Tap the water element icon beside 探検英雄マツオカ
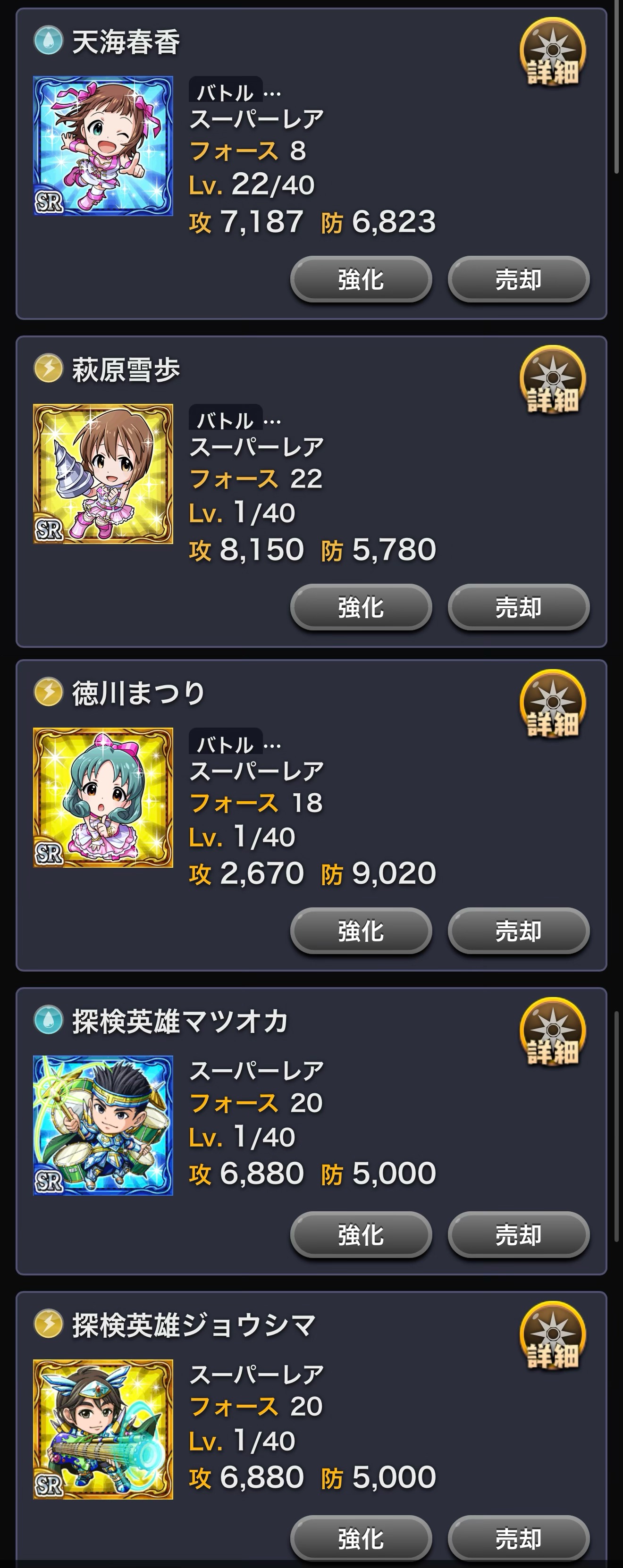This screenshot has width=623, height=1568. (x=48, y=1020)
